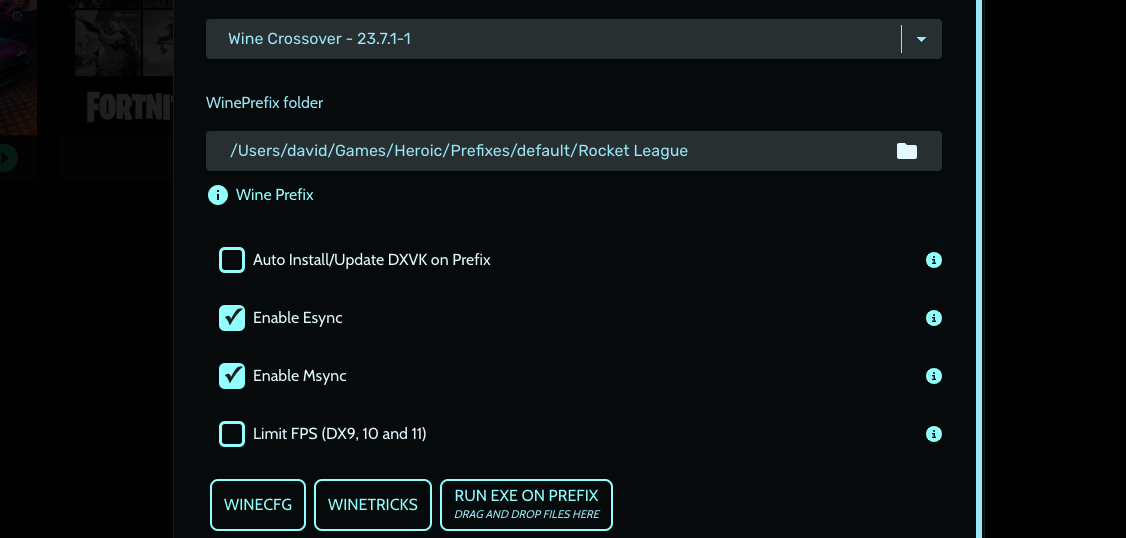
Task: Disable the Enable Msync checkbox
Action: tap(232, 376)
